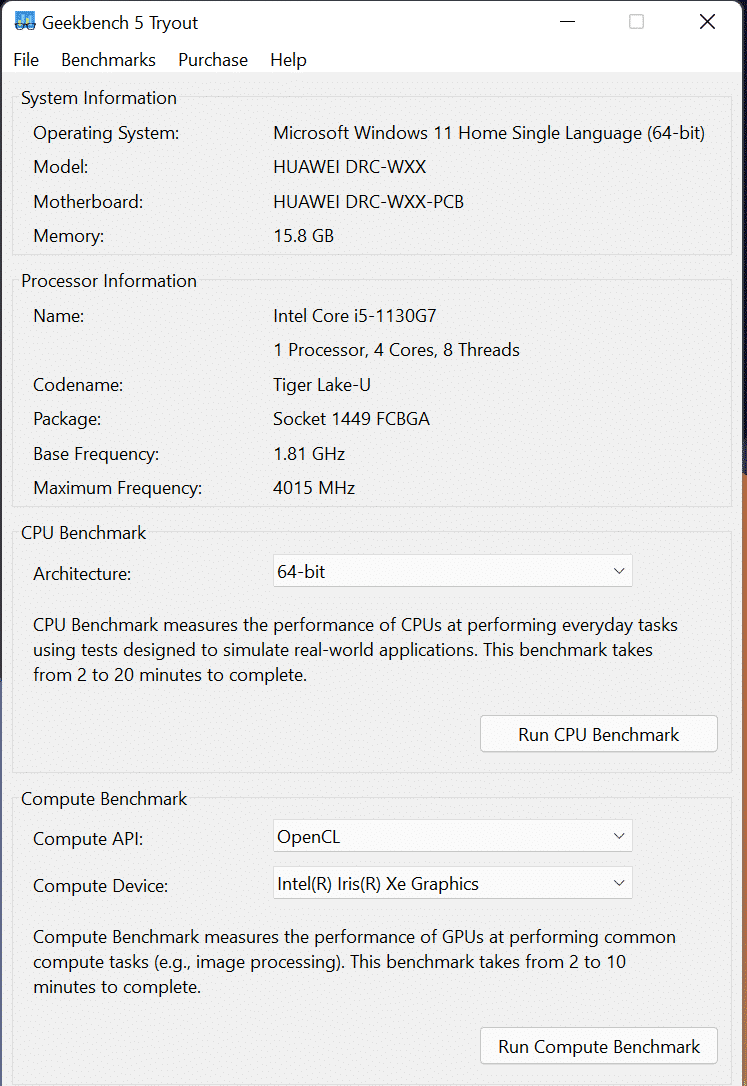Open the Benchmarks menu

point(108,60)
